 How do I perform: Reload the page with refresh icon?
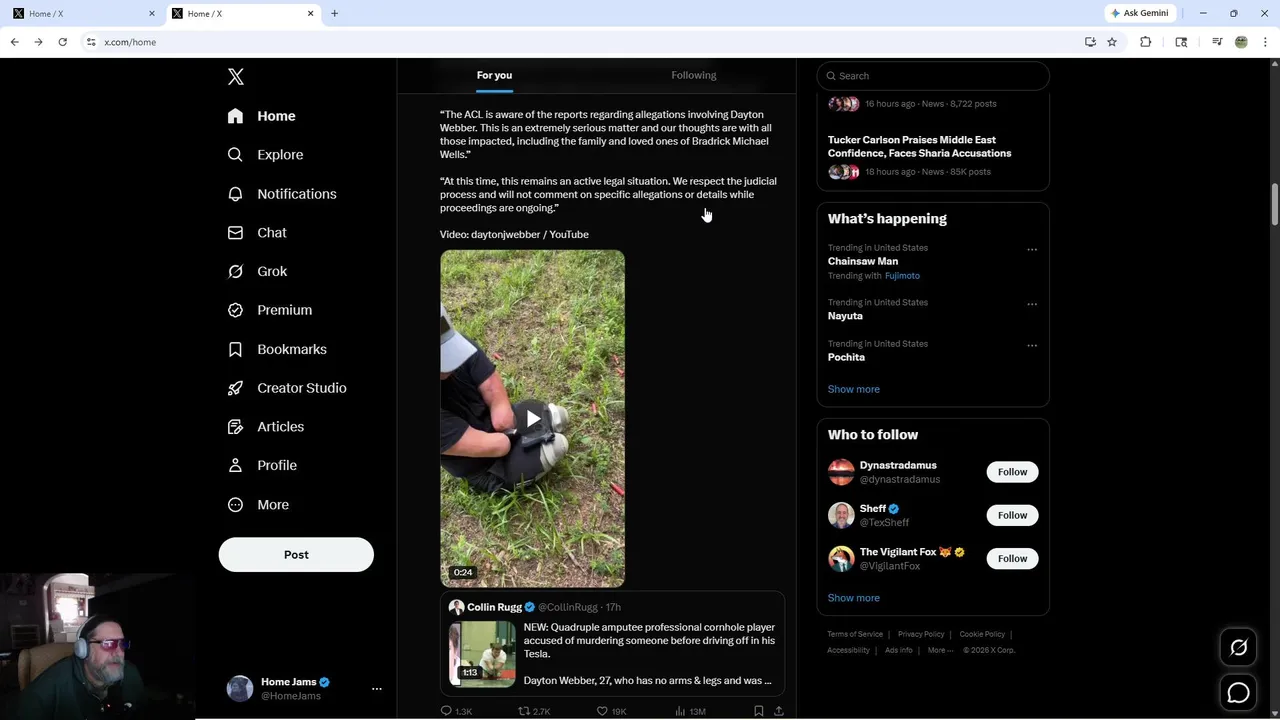click(x=62, y=42)
